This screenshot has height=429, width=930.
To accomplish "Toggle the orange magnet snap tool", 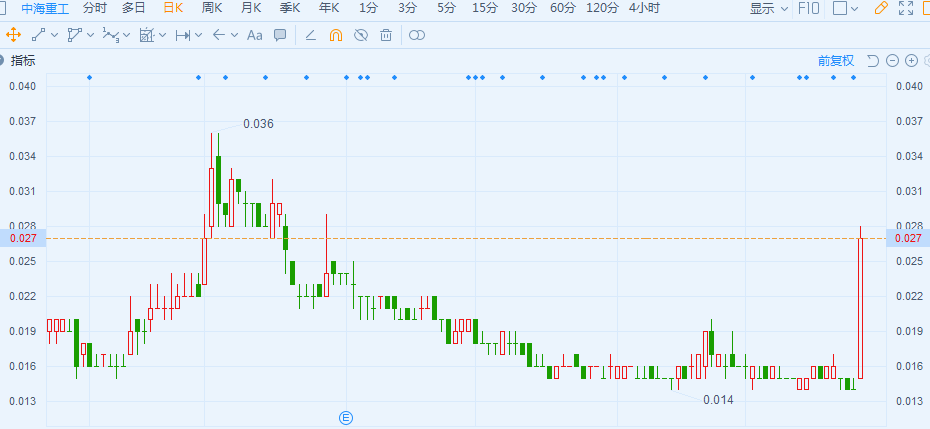I will pyautogui.click(x=336, y=35).
